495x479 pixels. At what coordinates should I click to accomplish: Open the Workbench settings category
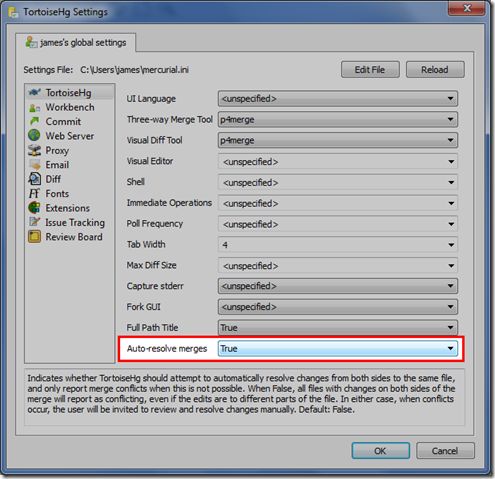coord(70,107)
